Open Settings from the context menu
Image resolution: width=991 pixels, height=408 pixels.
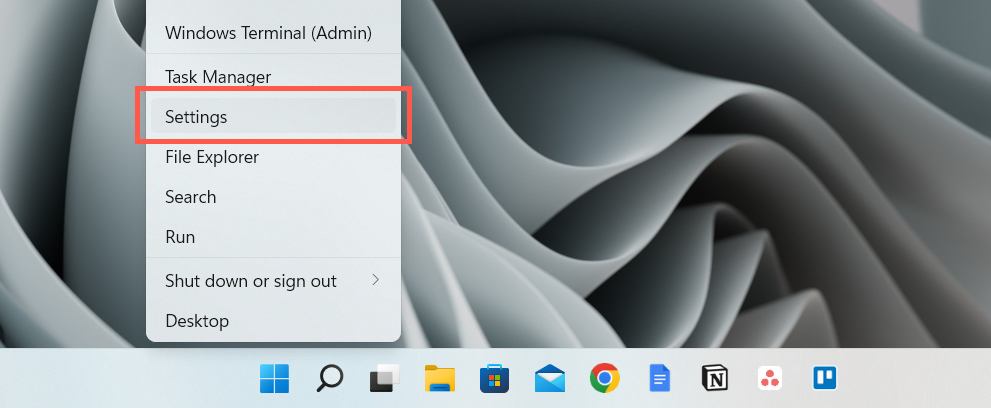[x=274, y=117]
